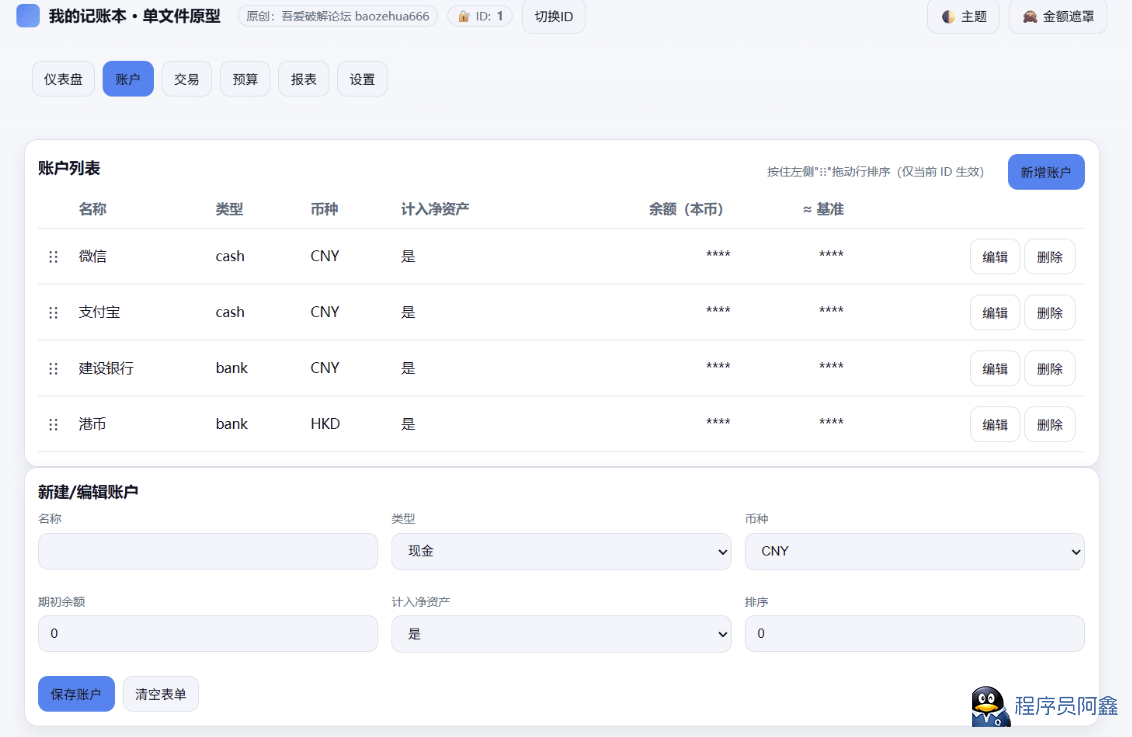Click the blue app logo icon
The image size is (1132, 737).
point(28,16)
